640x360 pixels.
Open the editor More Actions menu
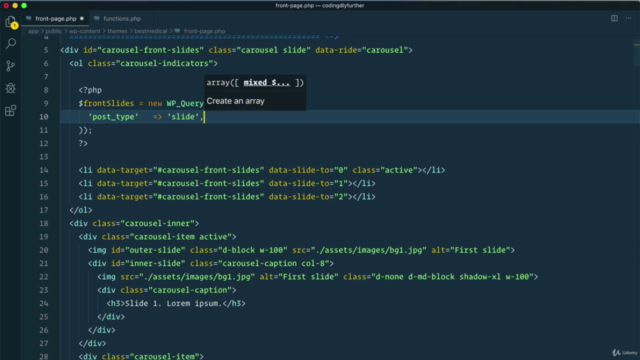point(628,18)
